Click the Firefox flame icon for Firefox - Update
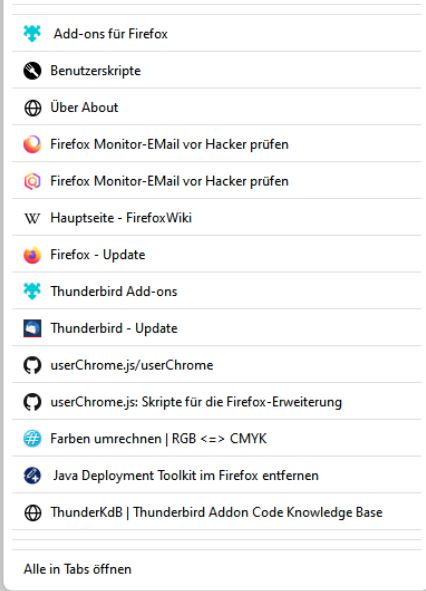This screenshot has height=591, width=426. pyautogui.click(x=32, y=255)
